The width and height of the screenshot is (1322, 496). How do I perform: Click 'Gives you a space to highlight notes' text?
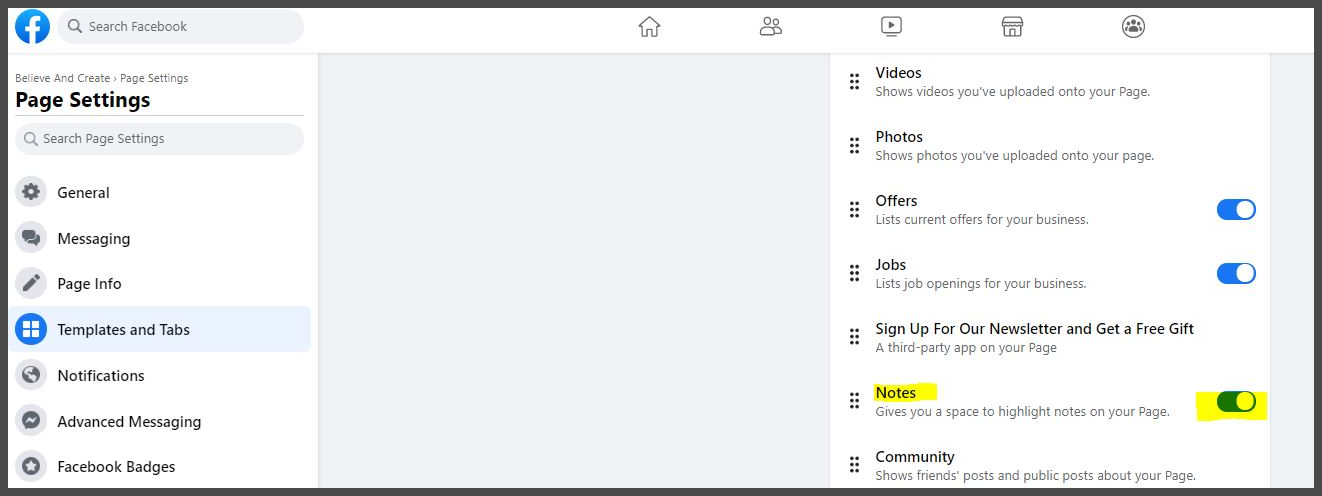1022,412
